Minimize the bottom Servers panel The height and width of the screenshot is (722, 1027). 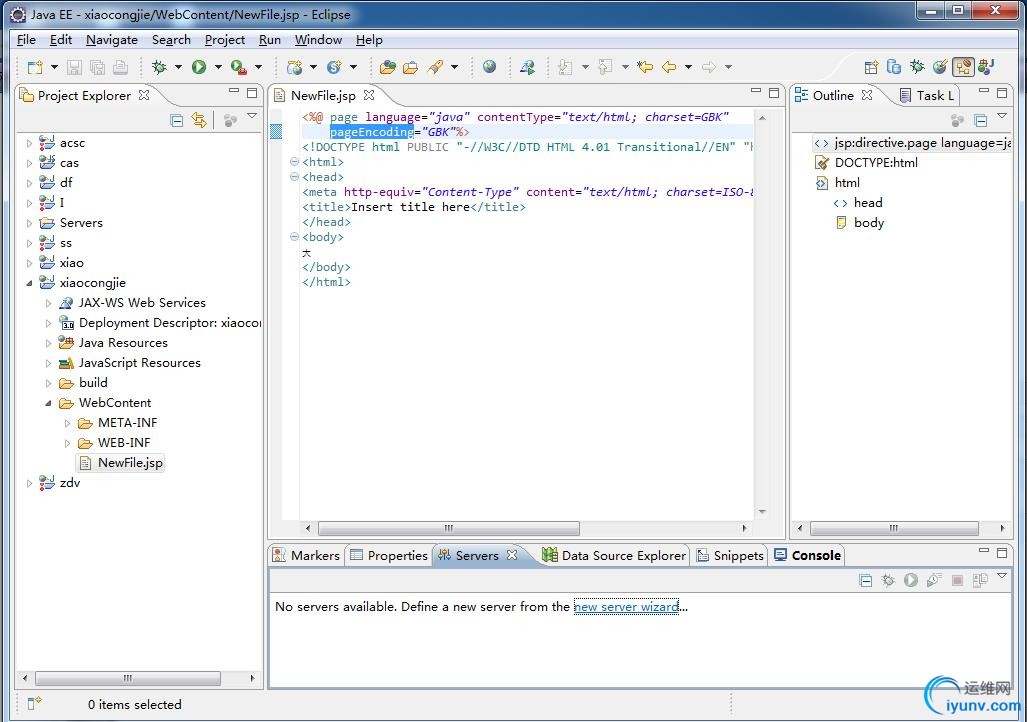pyautogui.click(x=984, y=552)
